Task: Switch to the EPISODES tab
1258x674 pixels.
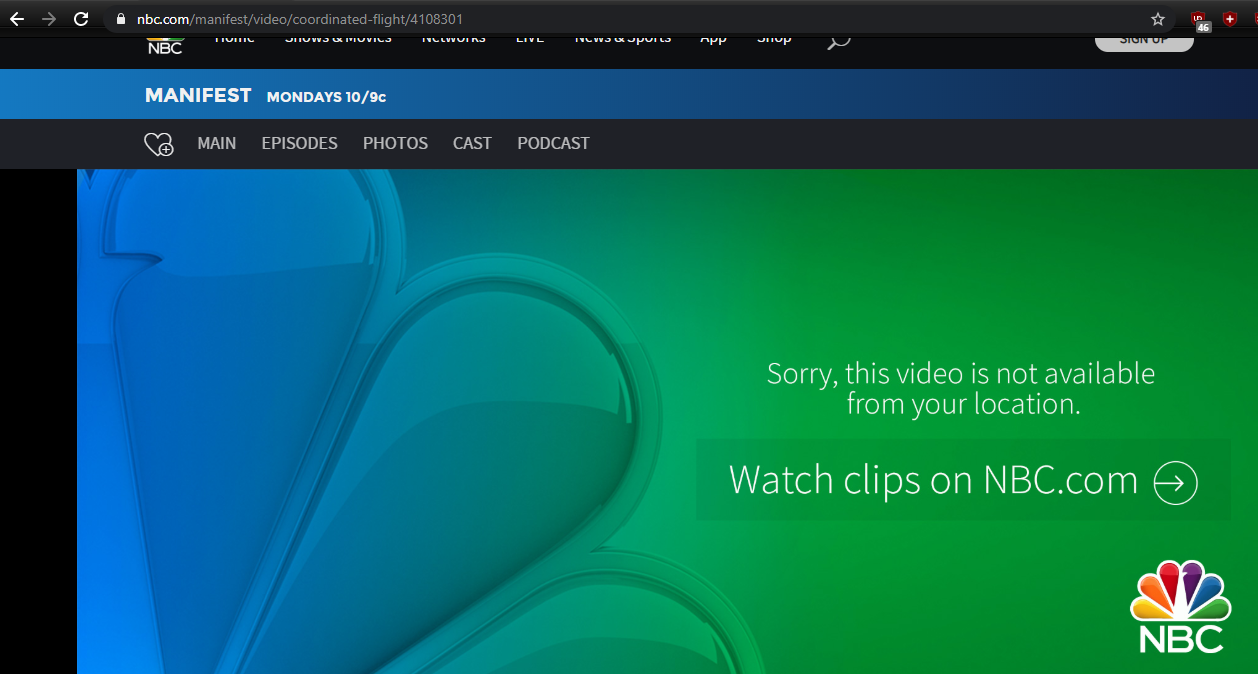Action: pos(300,143)
